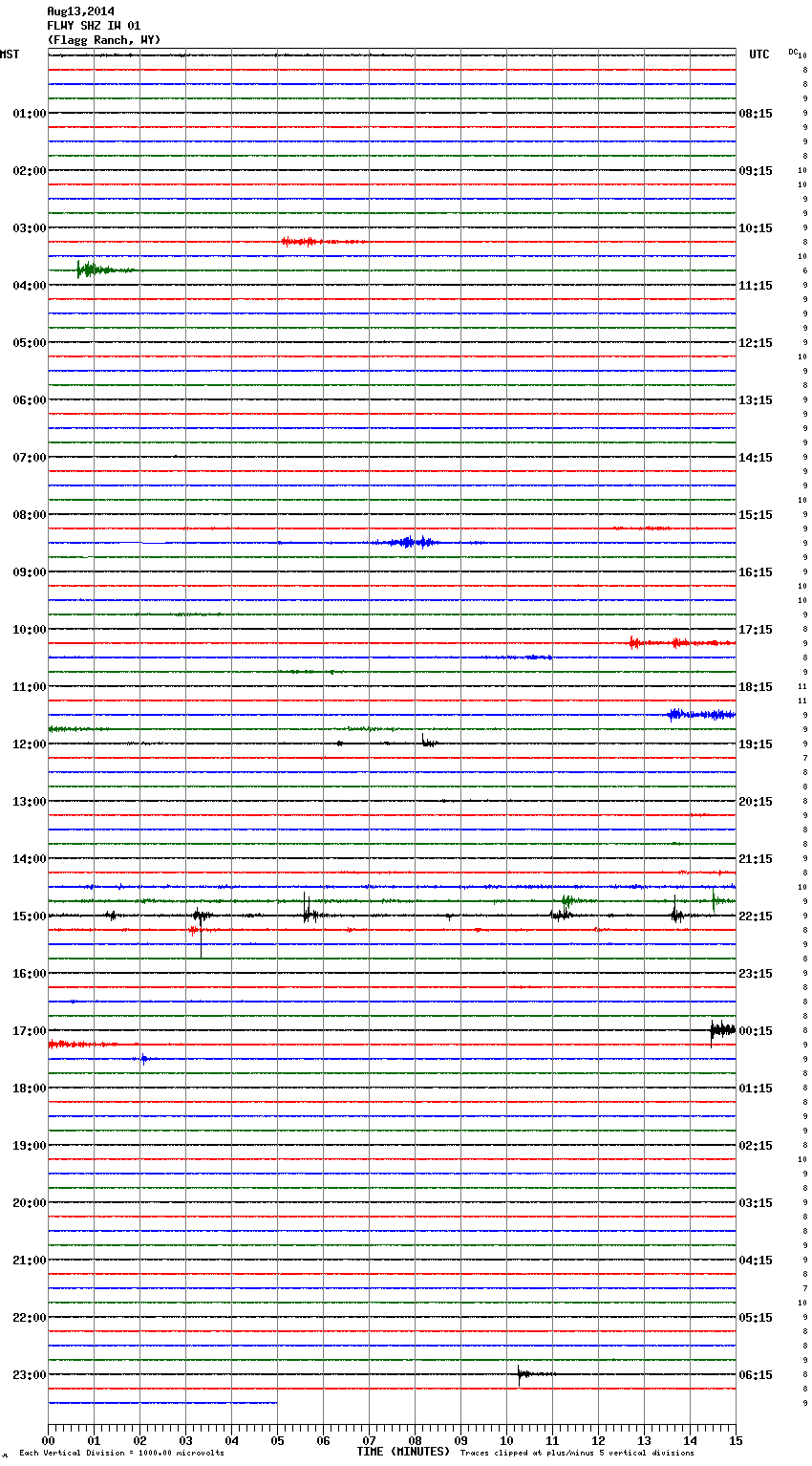Click the Aug13,2014 date label
The width and height of the screenshot is (812, 1466).
[x=80, y=11]
